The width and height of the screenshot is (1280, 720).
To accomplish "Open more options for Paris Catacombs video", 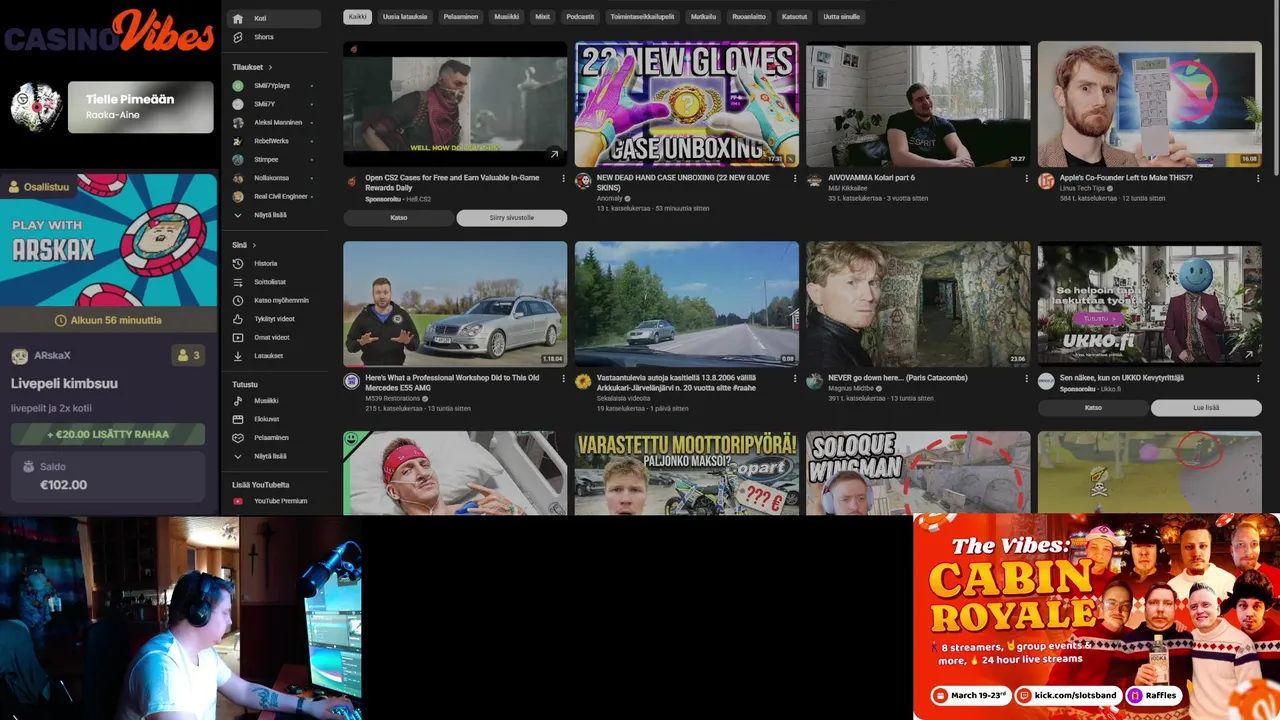I will (x=1026, y=379).
